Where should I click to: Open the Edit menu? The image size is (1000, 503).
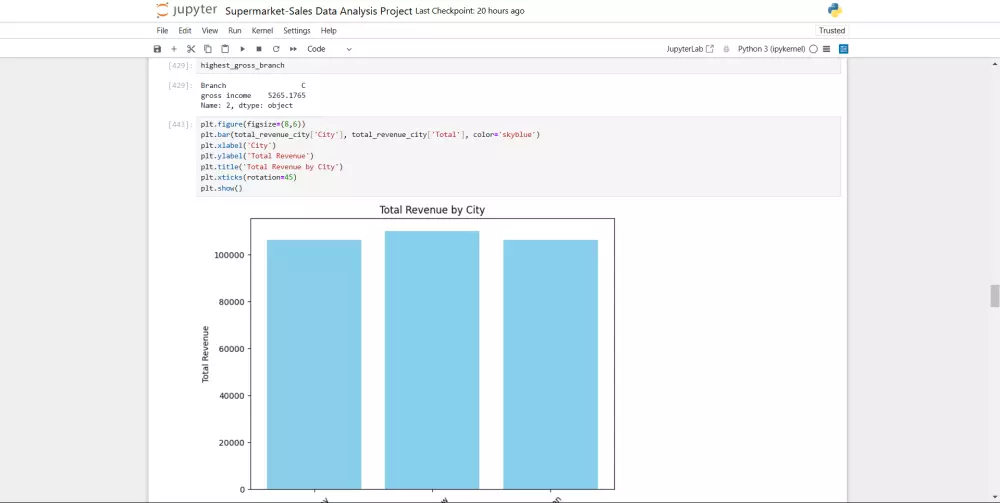185,31
